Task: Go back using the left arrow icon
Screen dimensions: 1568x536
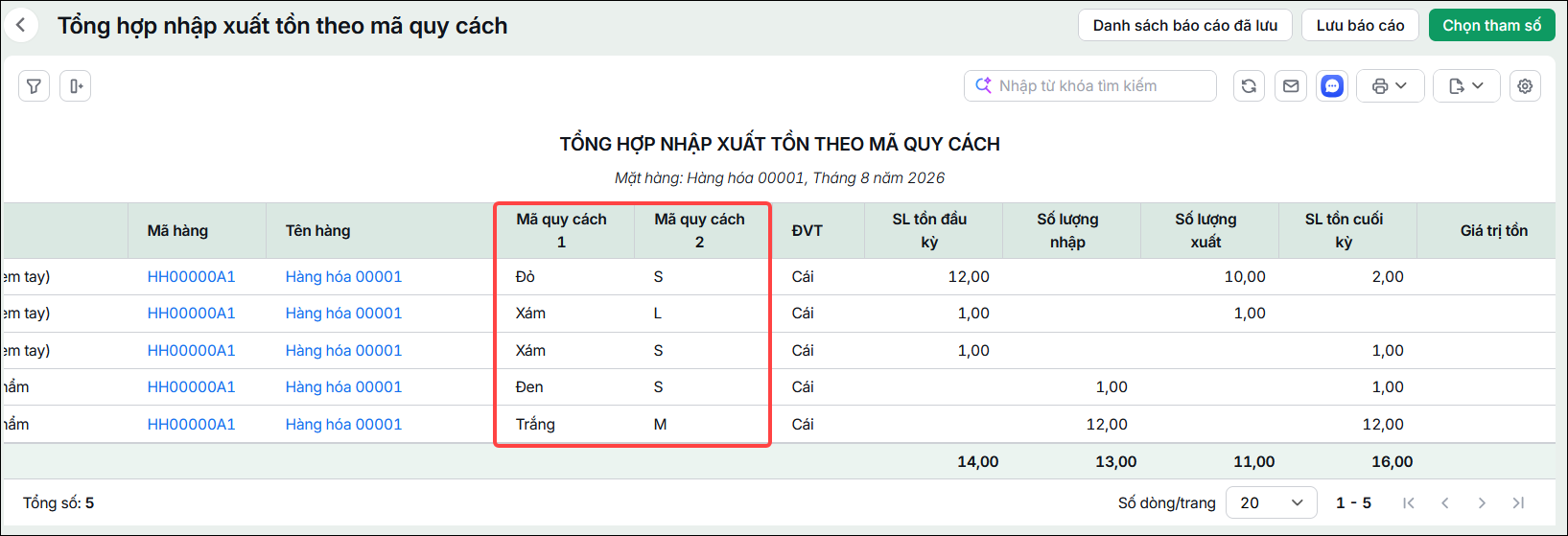Action: click(x=21, y=26)
